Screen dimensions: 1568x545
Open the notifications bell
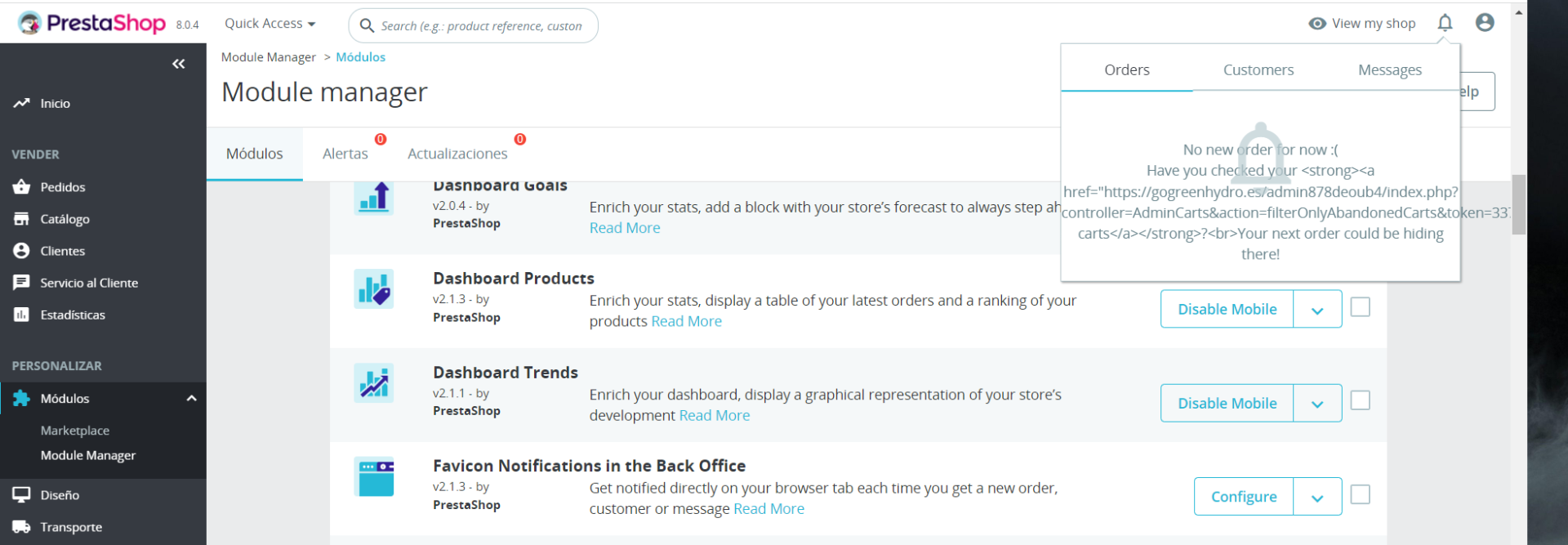tap(1445, 23)
